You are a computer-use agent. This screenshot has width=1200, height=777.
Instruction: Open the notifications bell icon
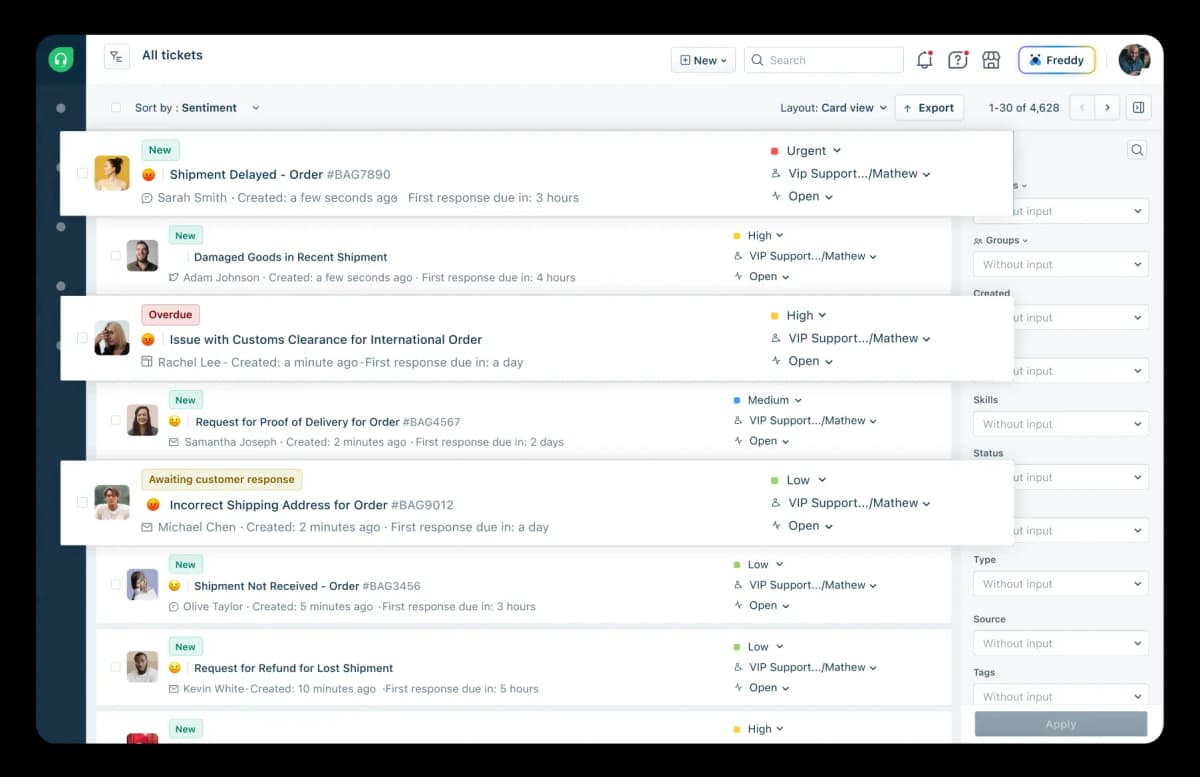tap(925, 60)
